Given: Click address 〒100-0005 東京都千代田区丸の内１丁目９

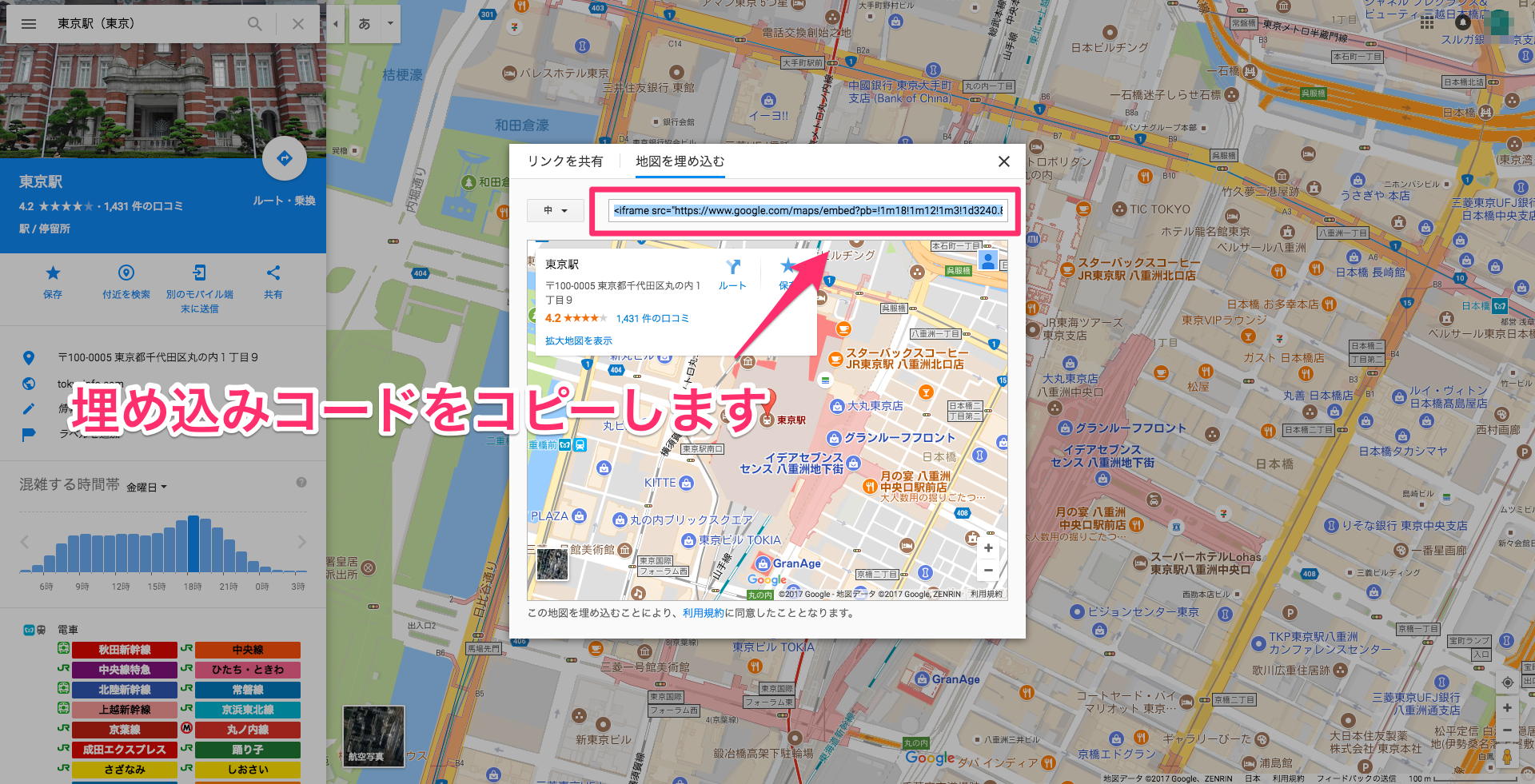Looking at the screenshot, I should click(158, 357).
